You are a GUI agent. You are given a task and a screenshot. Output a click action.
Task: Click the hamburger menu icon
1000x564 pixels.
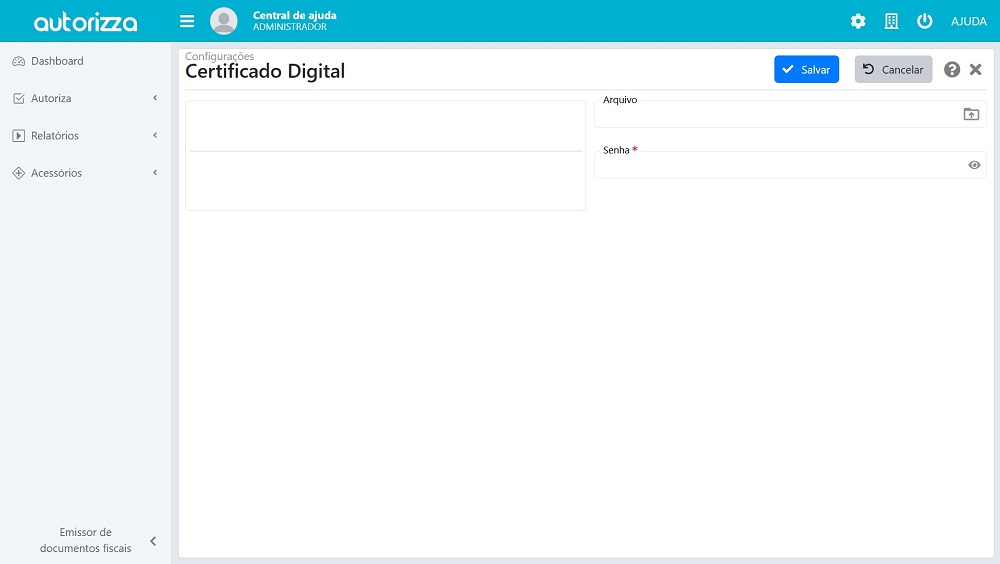coord(187,21)
